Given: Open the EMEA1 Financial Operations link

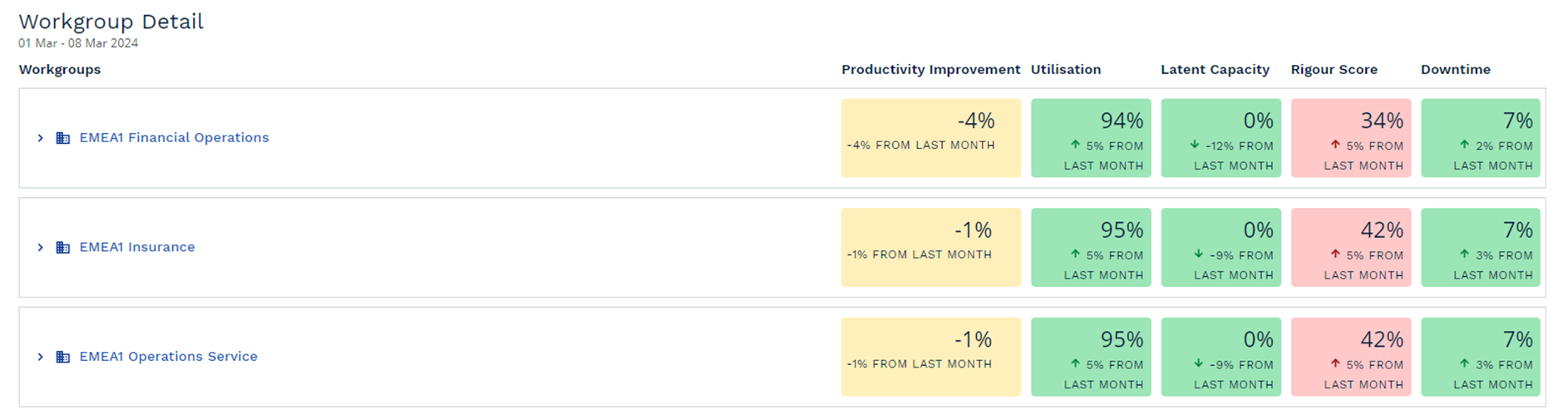Looking at the screenshot, I should tap(175, 137).
